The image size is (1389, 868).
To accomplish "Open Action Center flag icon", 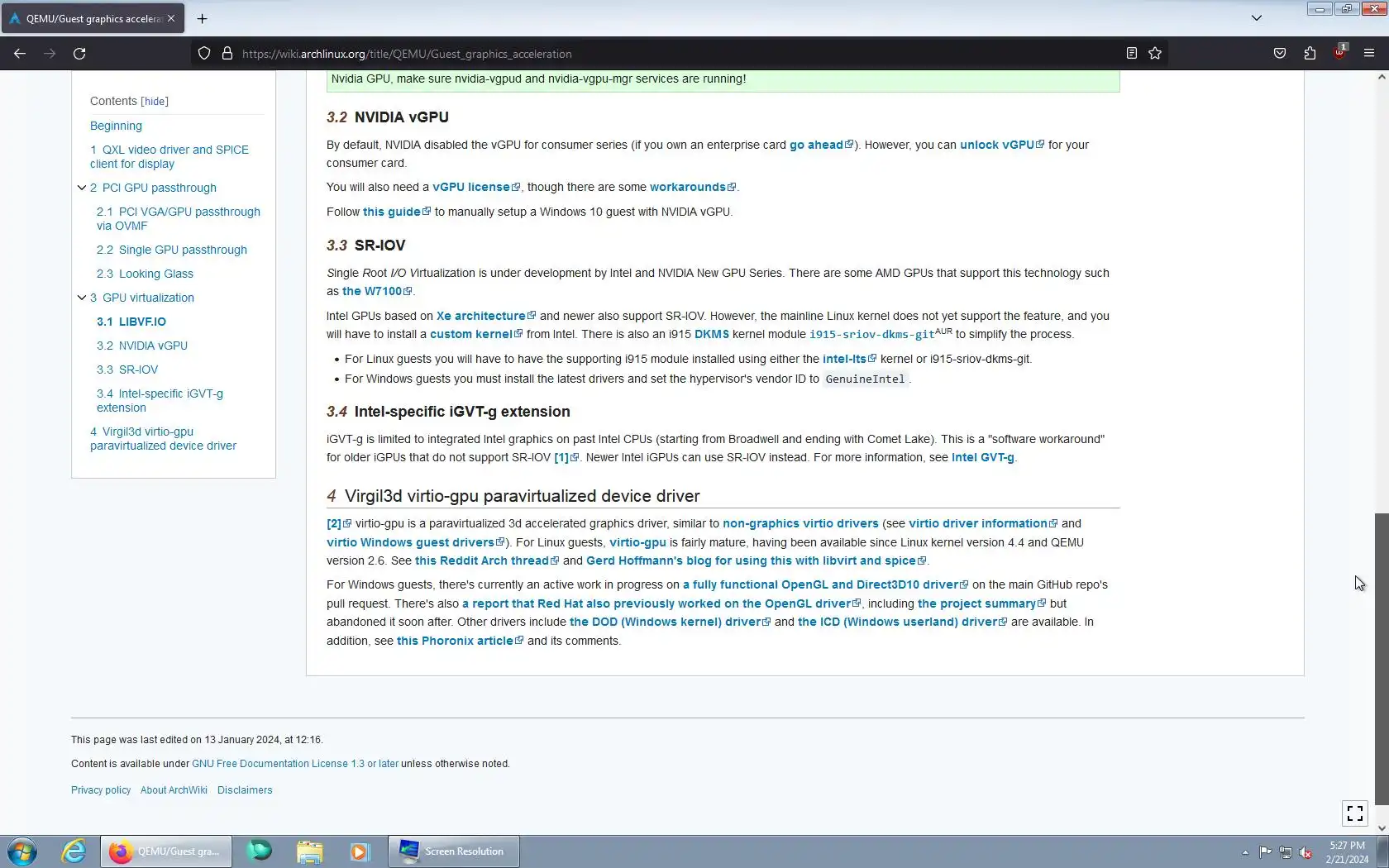I will click(x=1266, y=852).
